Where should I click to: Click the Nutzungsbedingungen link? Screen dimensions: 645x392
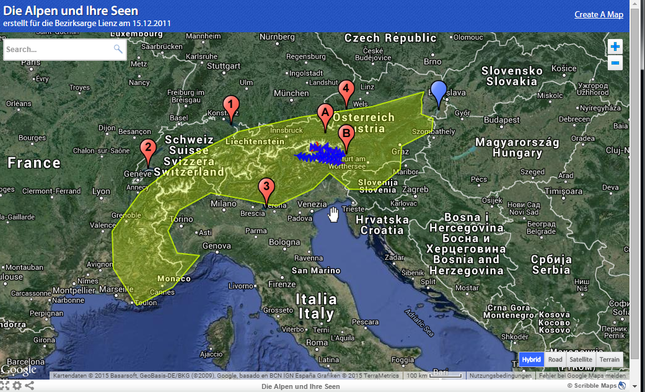pos(500,376)
